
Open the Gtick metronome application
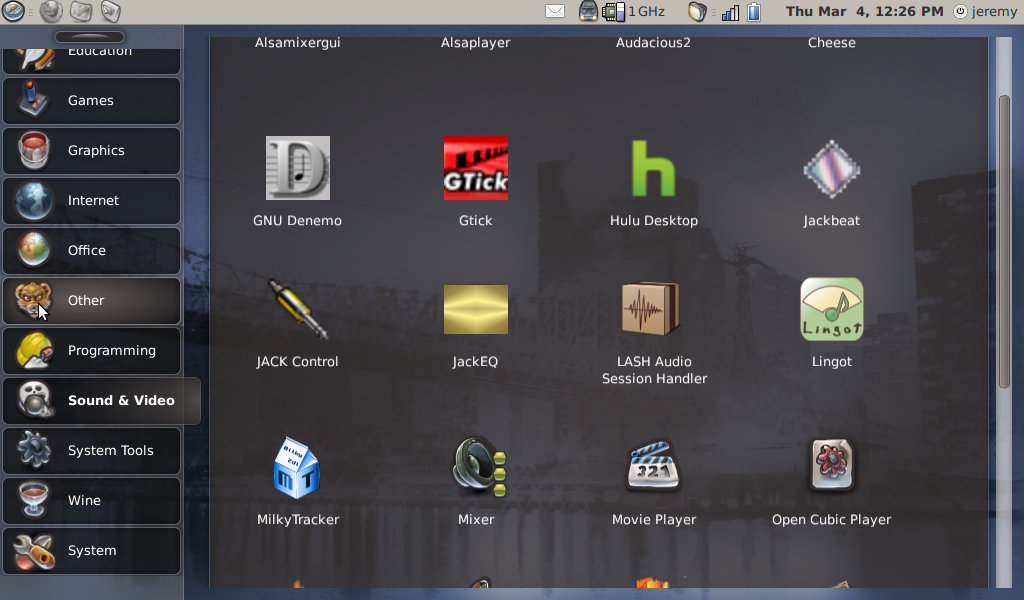pos(475,168)
